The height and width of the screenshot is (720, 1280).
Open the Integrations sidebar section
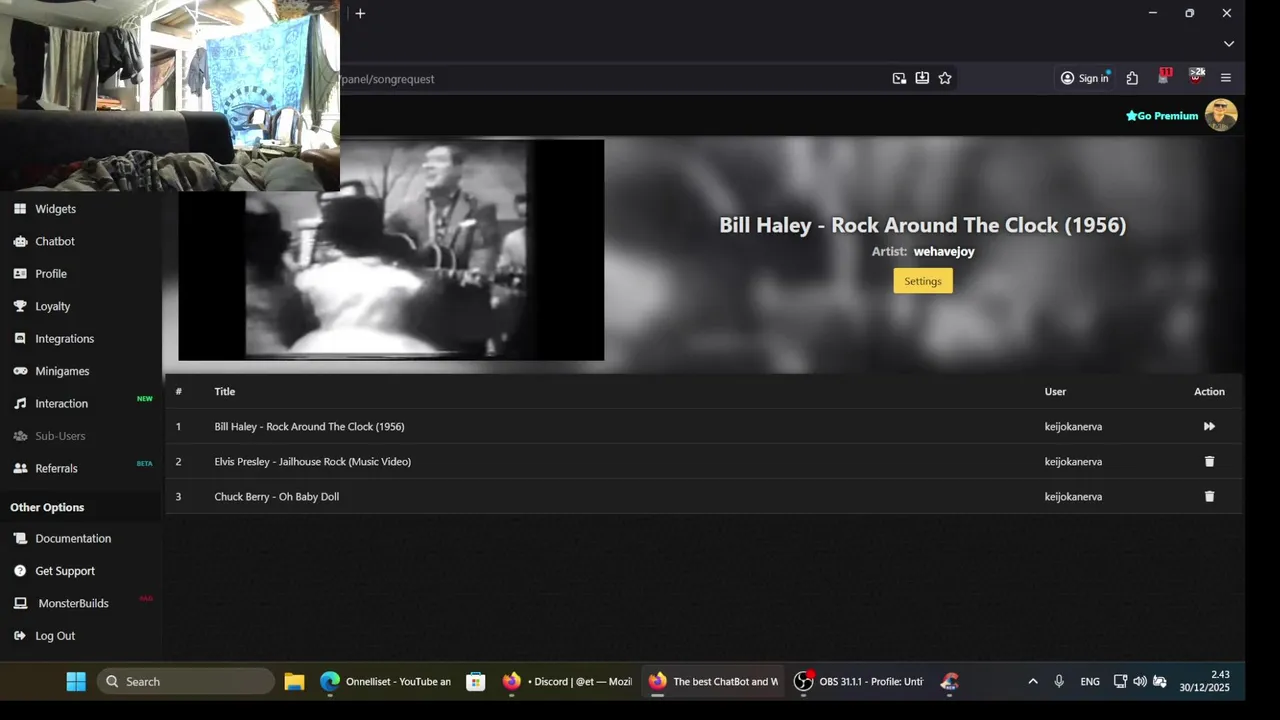(64, 339)
